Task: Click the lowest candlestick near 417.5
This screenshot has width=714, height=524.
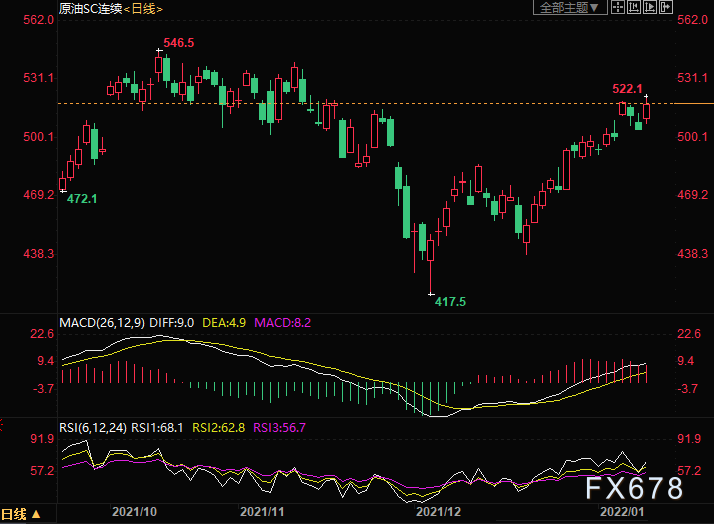Action: pos(430,266)
